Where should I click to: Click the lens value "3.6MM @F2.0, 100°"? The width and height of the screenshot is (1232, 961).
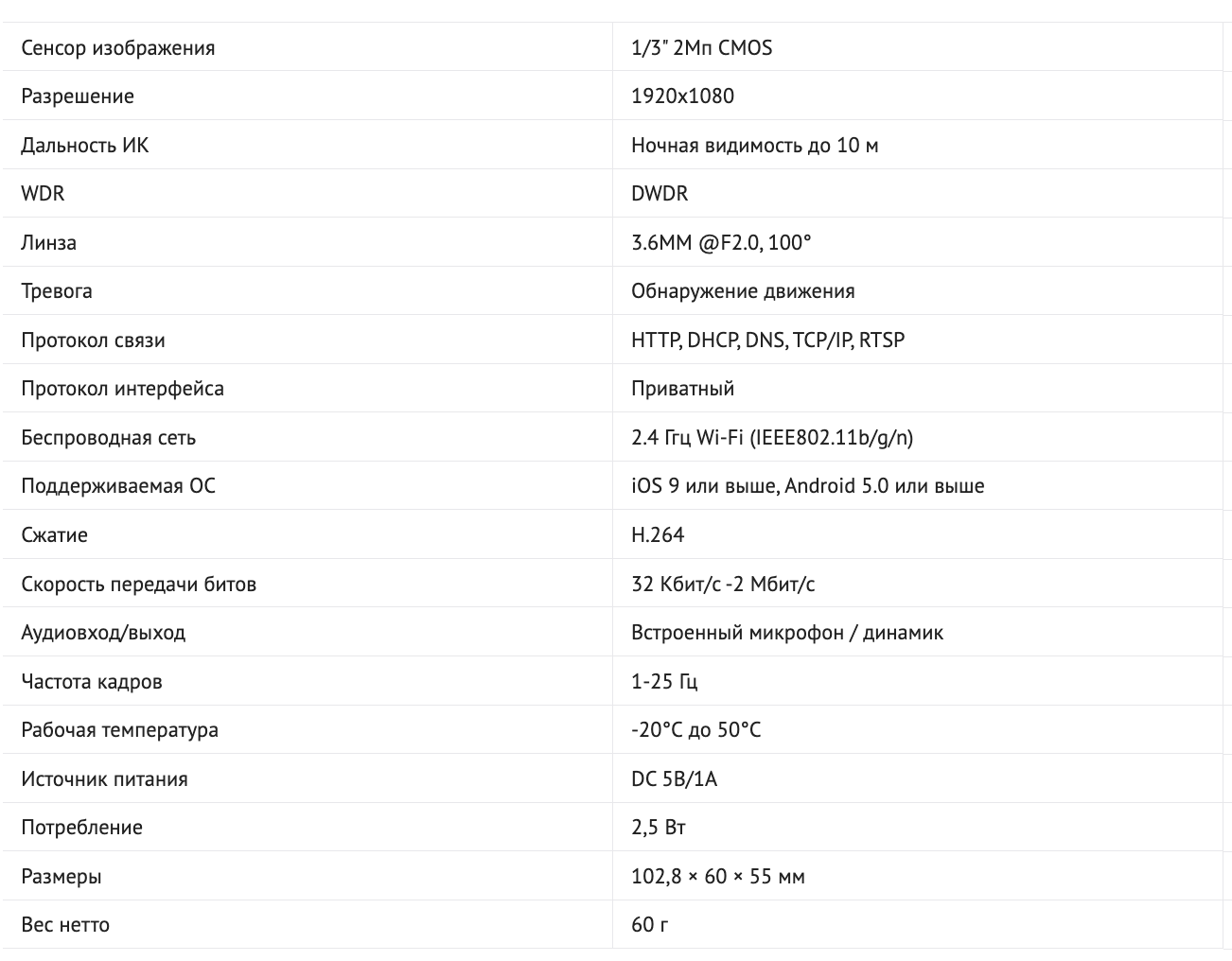click(x=721, y=243)
